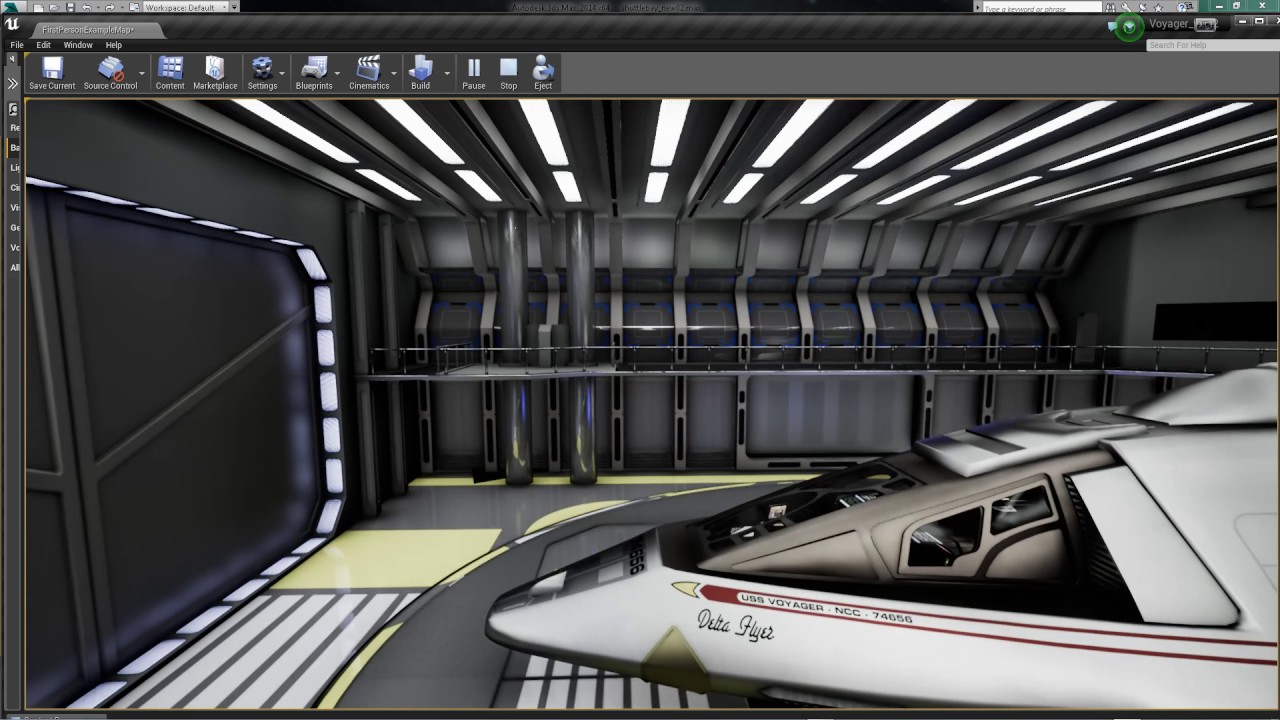Screen dimensions: 1280x720
Task: Open the Blueprints toolbar button
Action: point(314,73)
